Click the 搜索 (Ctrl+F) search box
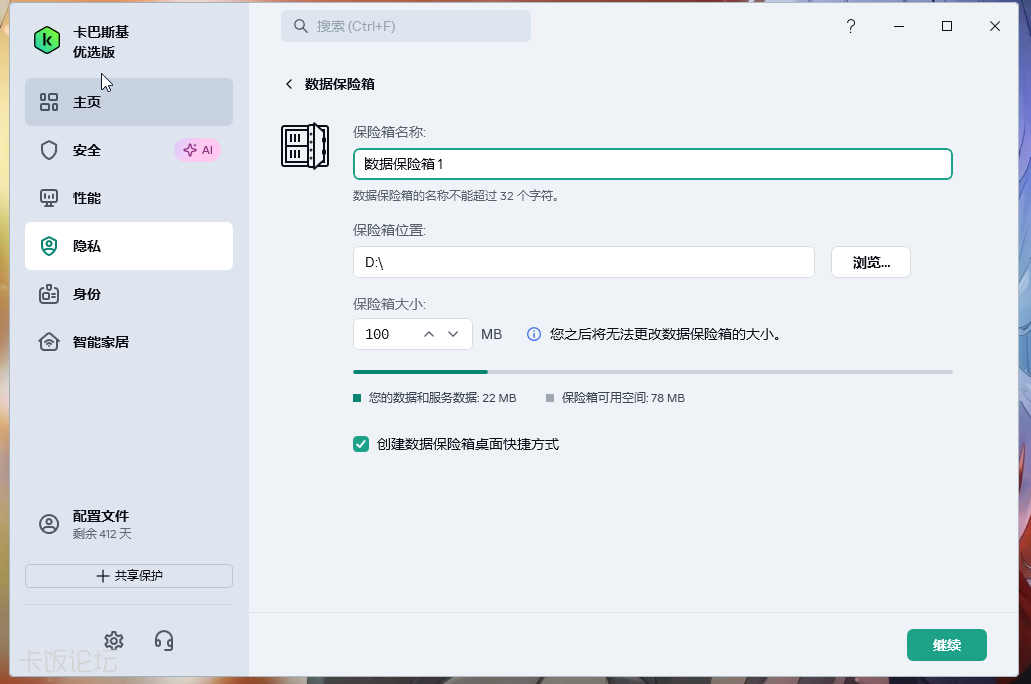Viewport: 1031px width, 684px height. [406, 26]
